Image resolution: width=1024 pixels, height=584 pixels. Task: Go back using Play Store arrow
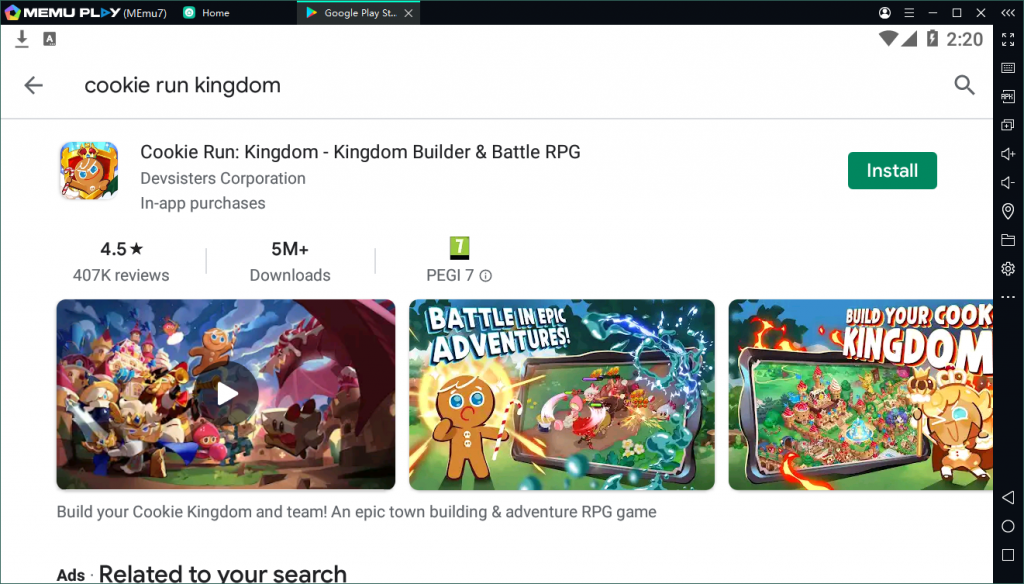tap(33, 85)
